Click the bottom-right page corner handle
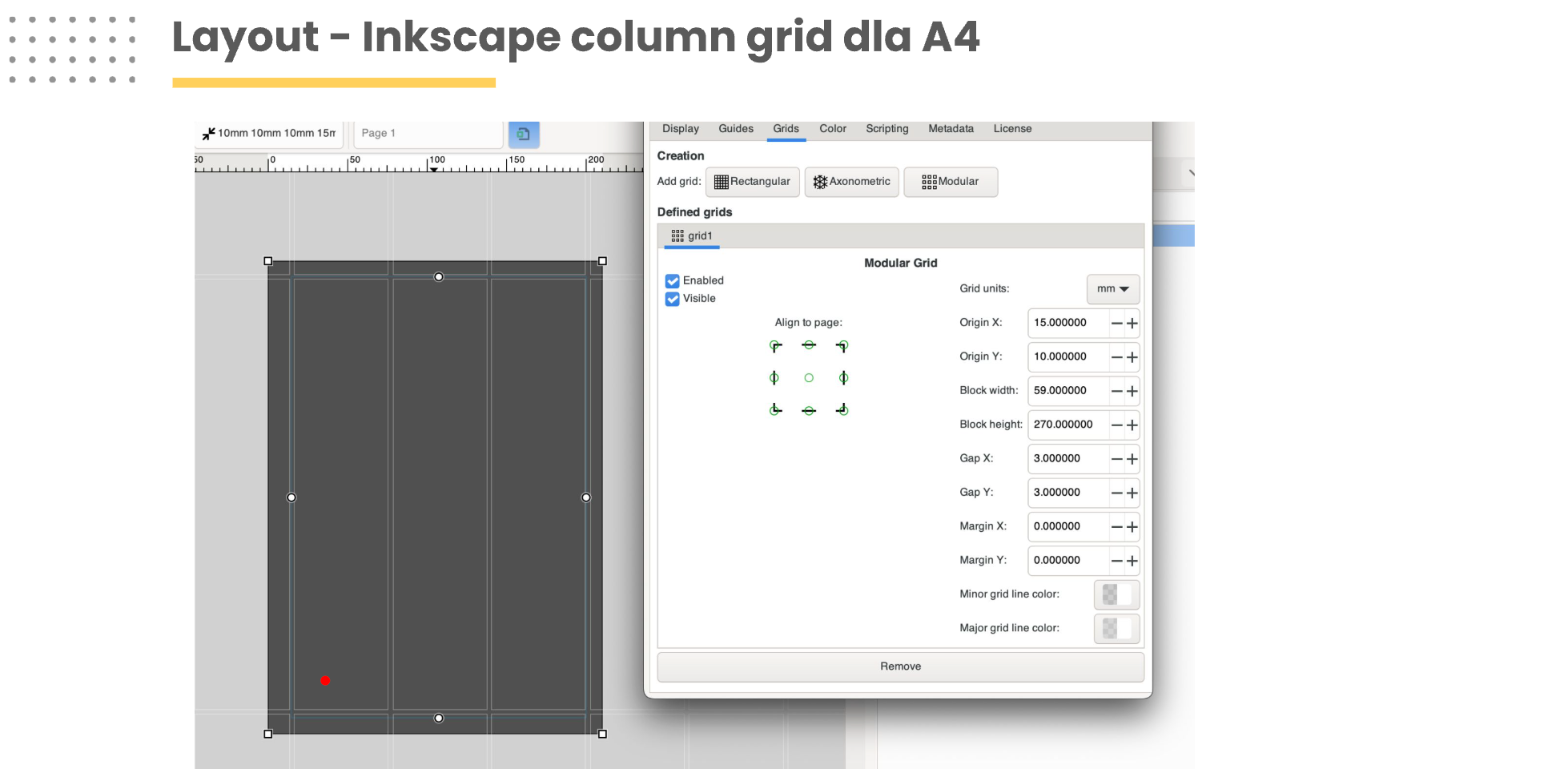Viewport: 1568px width, 769px height. tap(603, 734)
